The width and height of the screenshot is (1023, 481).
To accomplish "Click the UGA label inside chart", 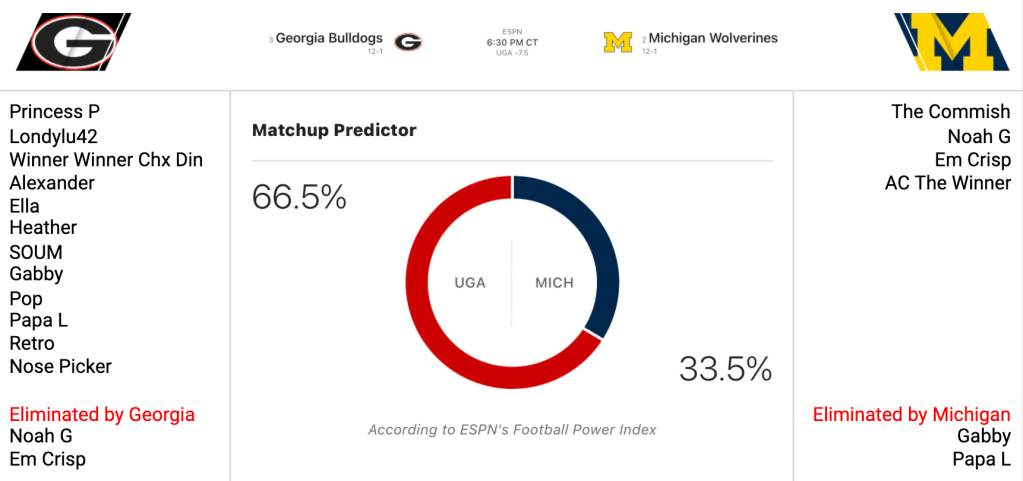I will 470,283.
